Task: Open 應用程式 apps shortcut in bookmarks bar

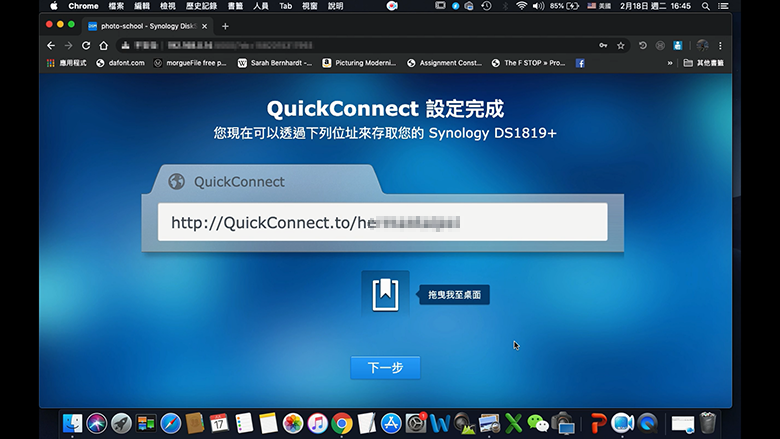Action: pyautogui.click(x=66, y=63)
